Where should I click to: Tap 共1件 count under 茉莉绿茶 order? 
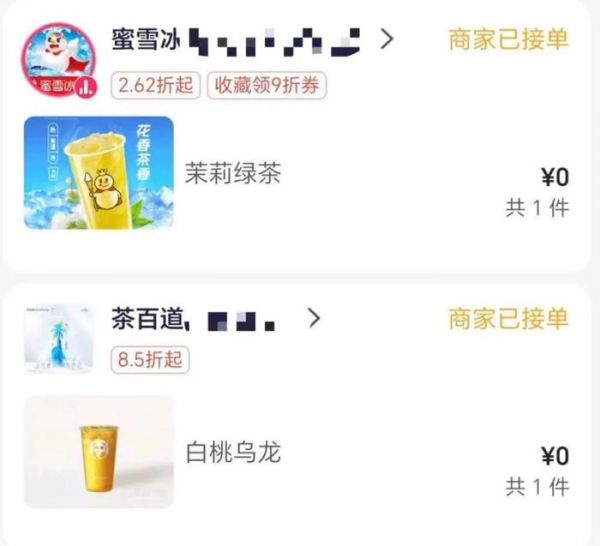pos(537,209)
